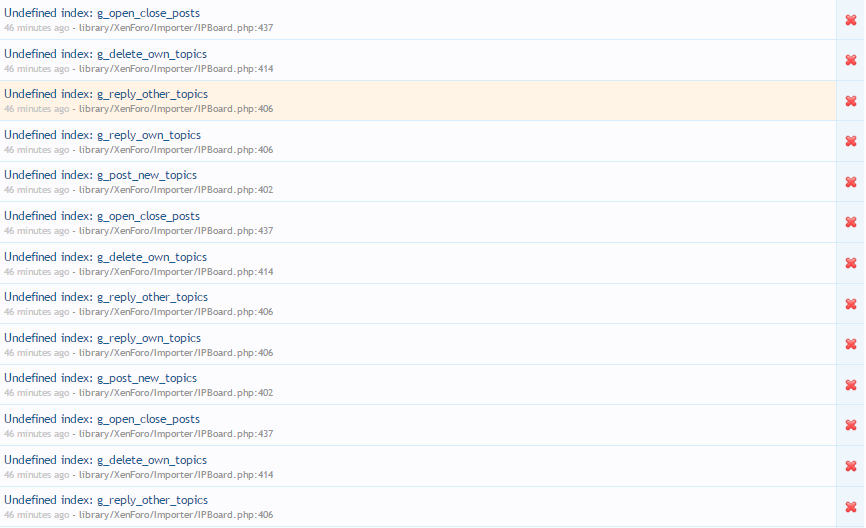View the third g_delete_own_topics error details
866x528 pixels.
[151, 460]
